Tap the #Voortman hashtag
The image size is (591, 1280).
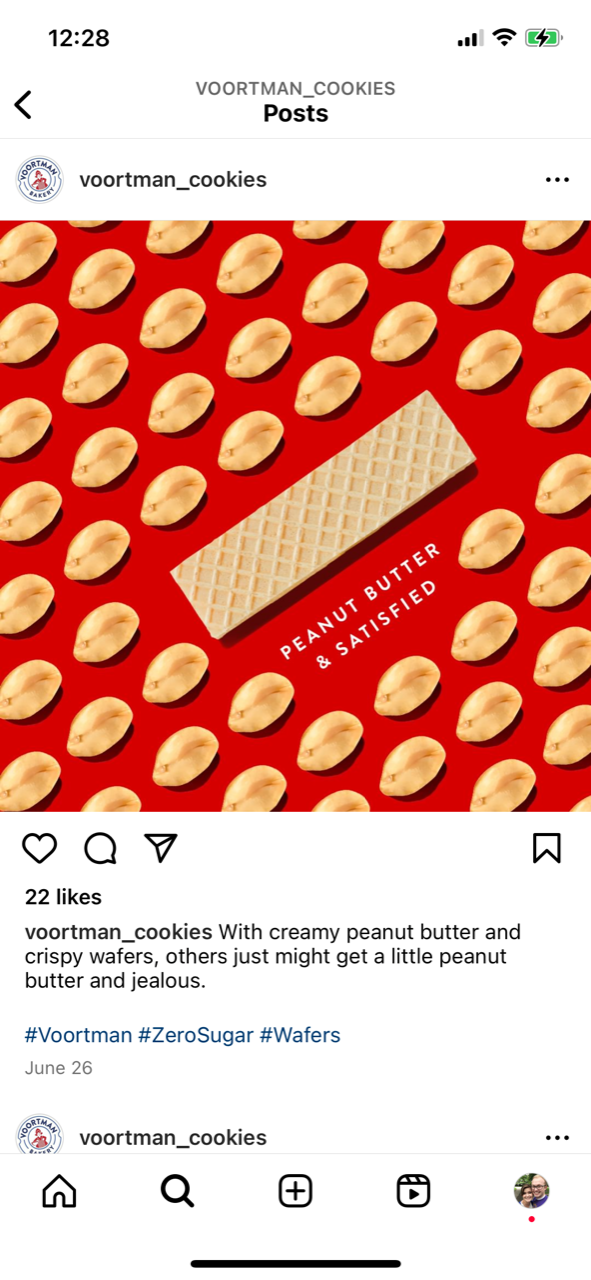tap(78, 1035)
